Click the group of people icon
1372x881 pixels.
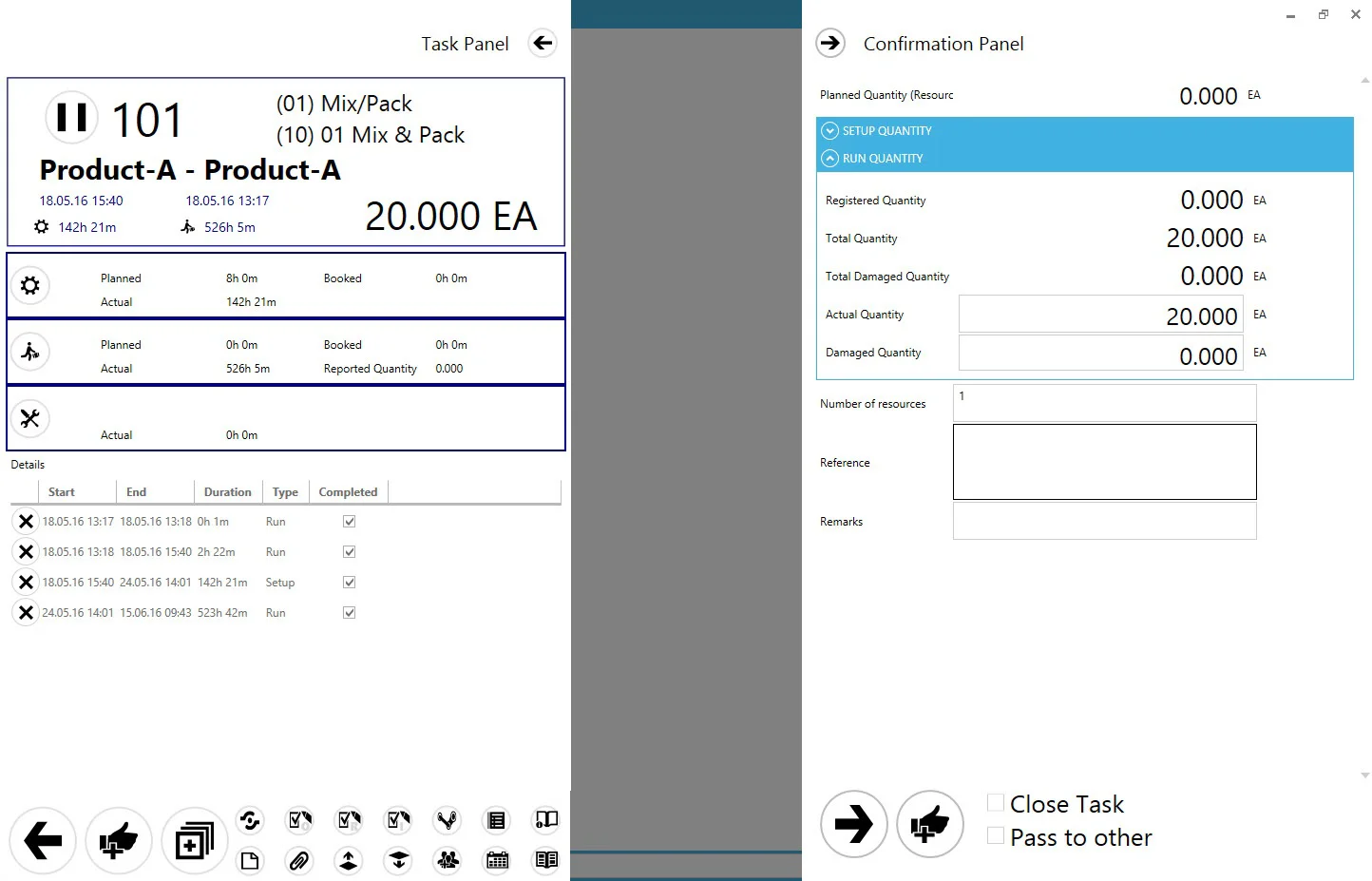pyautogui.click(x=448, y=861)
